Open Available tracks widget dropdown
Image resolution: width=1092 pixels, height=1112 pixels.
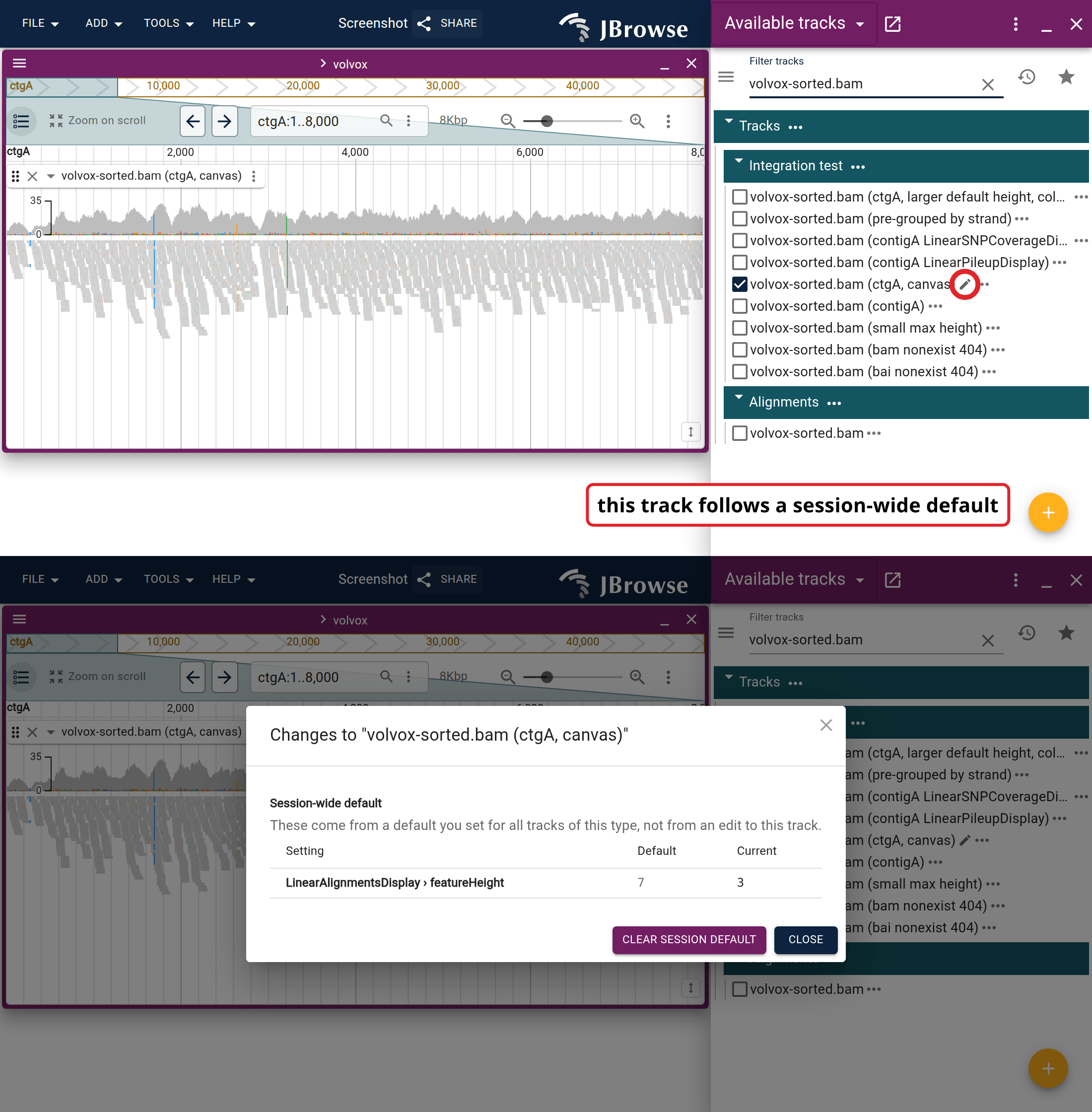coord(794,23)
